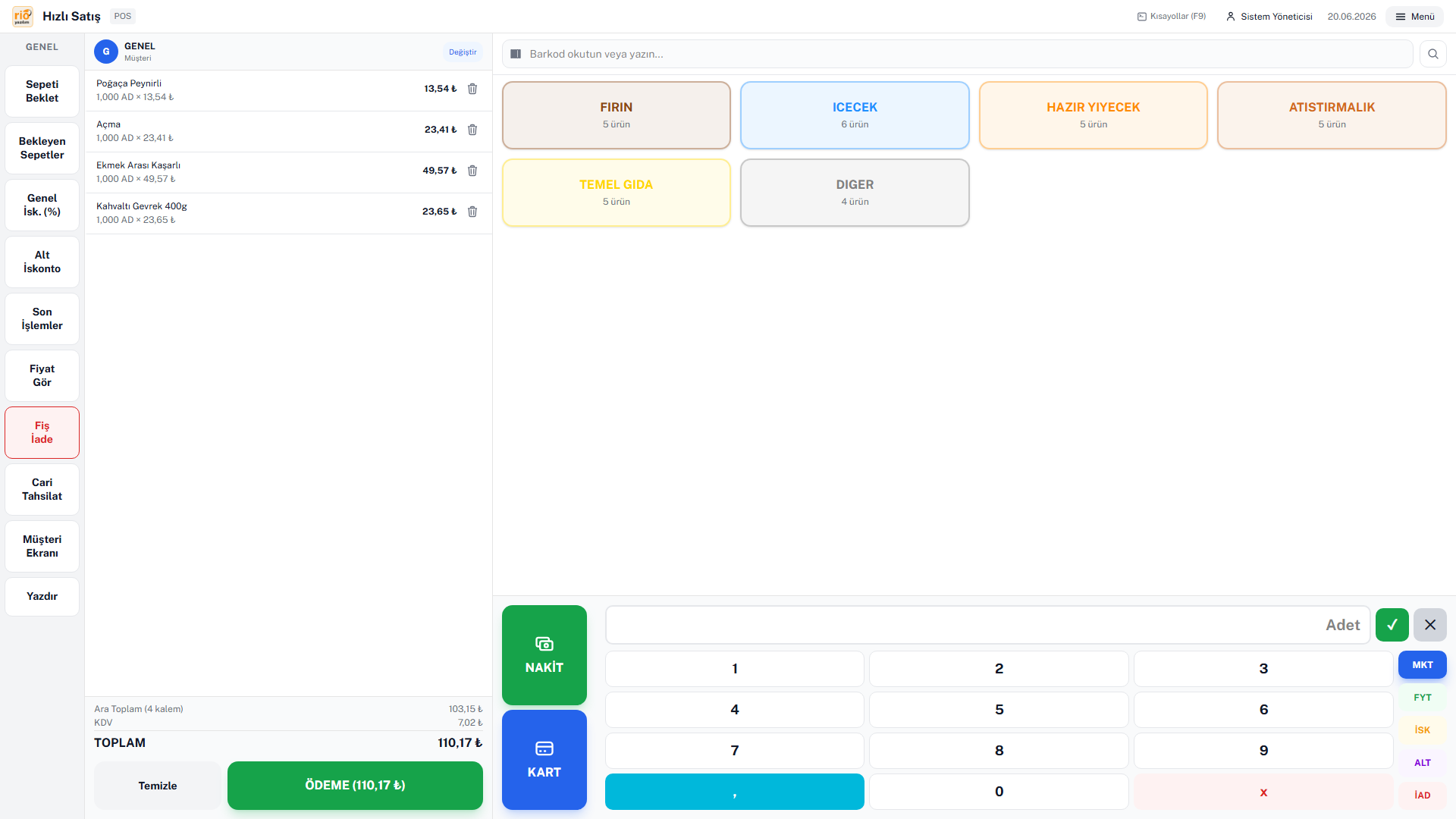
Task: Open the ICECEK category
Action: [855, 115]
